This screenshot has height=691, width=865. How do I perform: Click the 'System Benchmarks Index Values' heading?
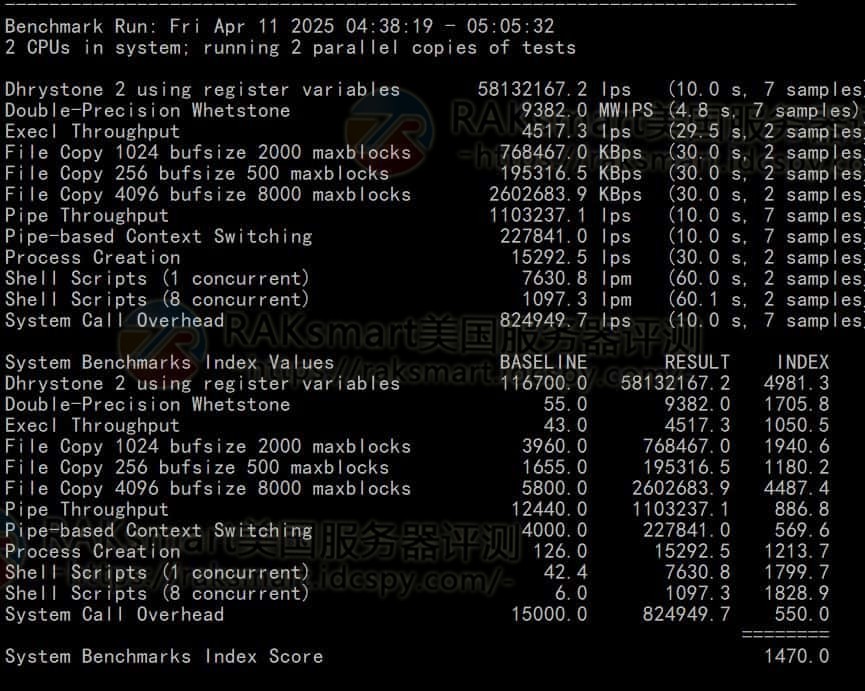(x=170, y=363)
